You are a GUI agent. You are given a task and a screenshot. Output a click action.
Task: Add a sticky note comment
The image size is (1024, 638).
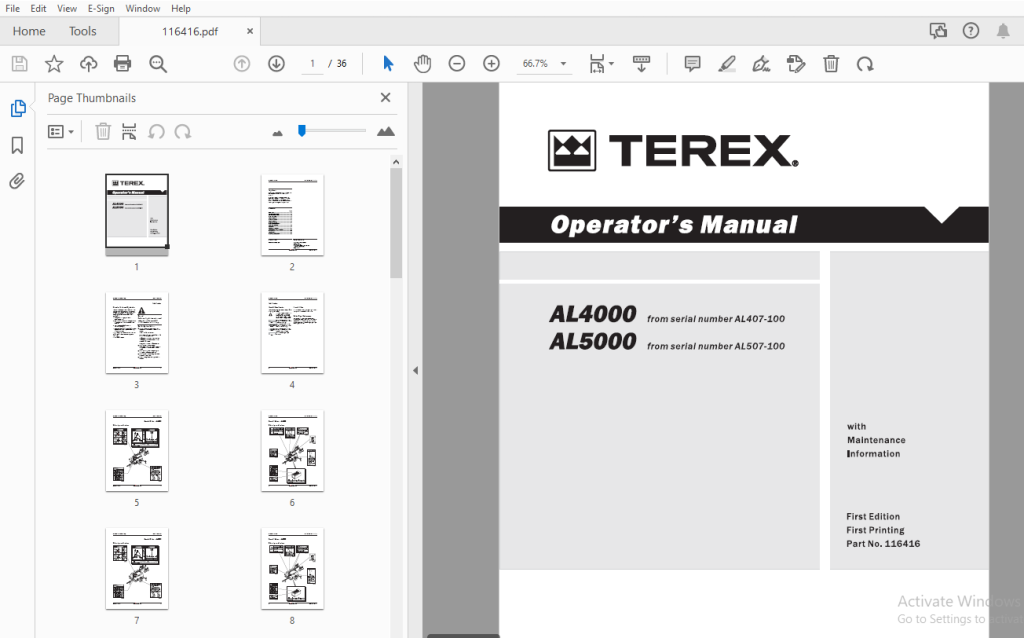pos(692,64)
